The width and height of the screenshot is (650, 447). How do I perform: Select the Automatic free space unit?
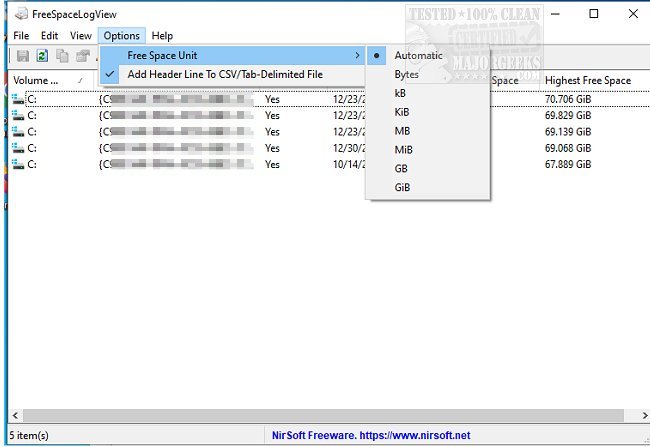coord(427,56)
